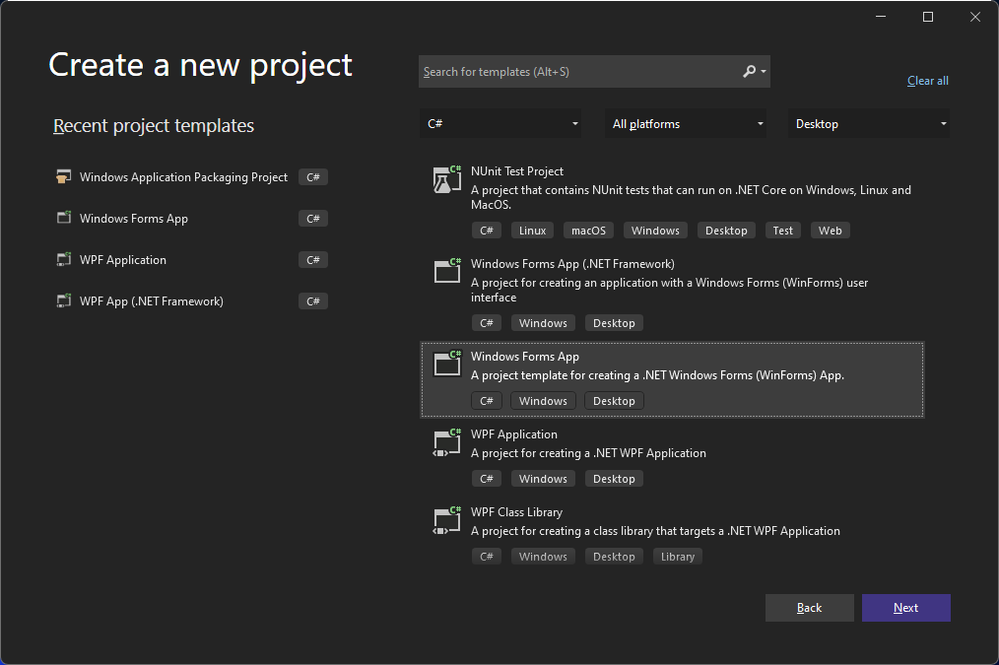999x665 pixels.
Task: Open the Desktop project type dropdown
Action: coord(869,124)
